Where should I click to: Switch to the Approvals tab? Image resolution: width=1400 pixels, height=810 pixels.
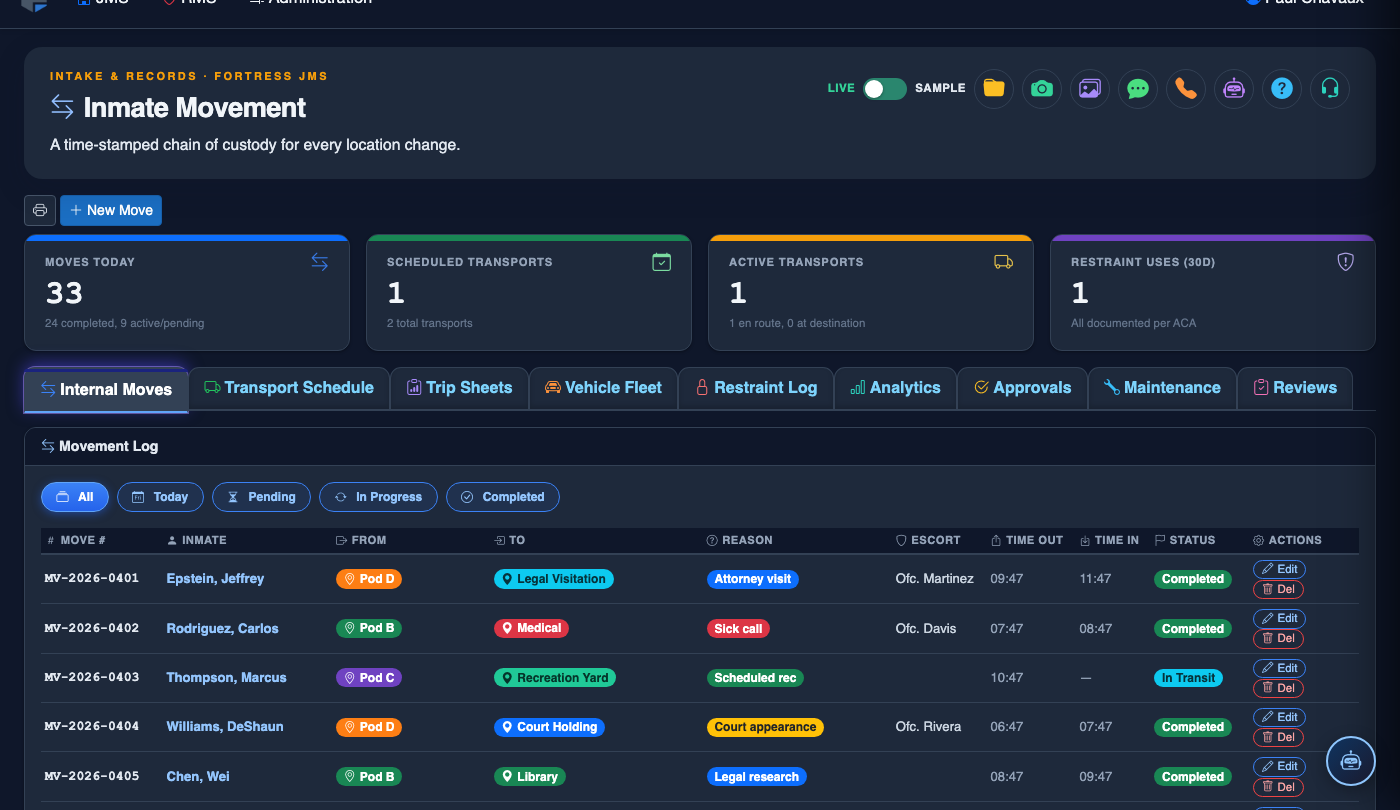coord(1022,388)
